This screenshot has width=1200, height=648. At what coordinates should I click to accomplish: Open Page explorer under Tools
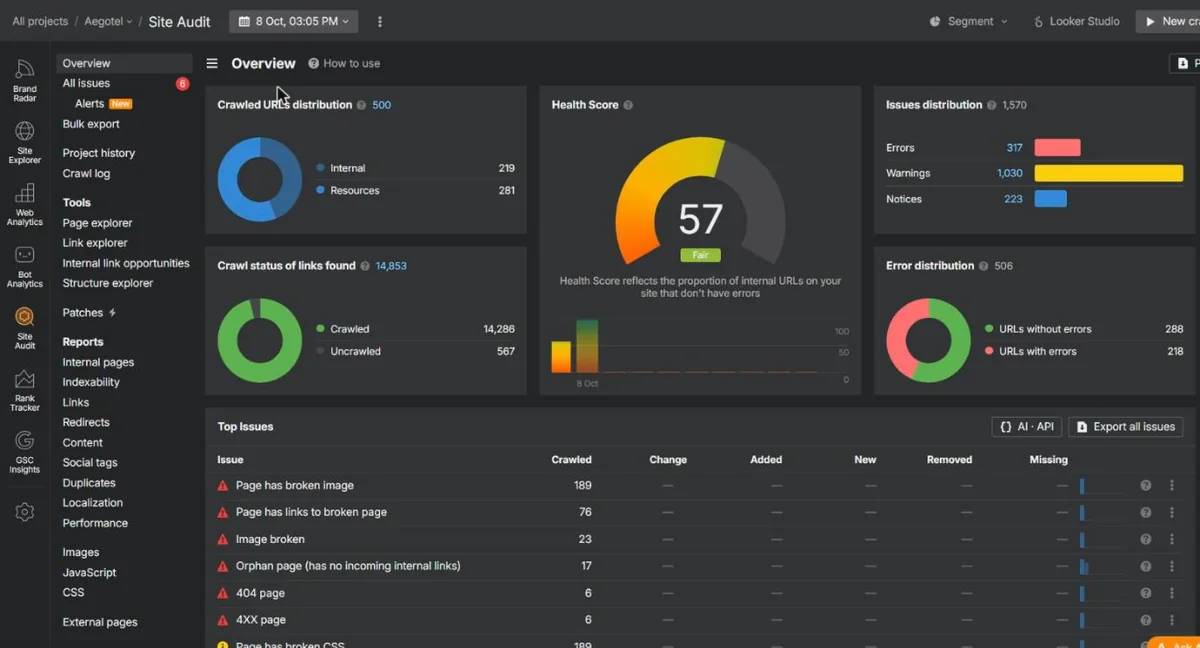(x=97, y=223)
